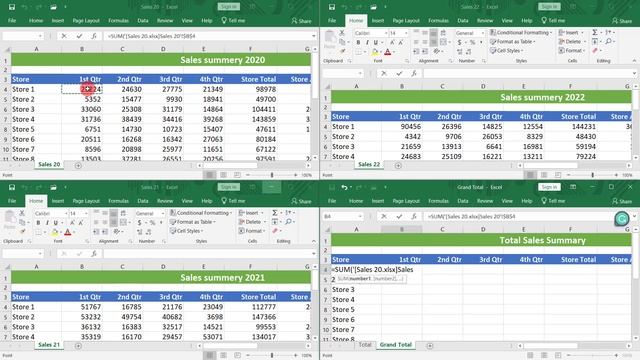
Task: Confirm formula with checkmark in Sales 20 window
Action: [79, 36]
